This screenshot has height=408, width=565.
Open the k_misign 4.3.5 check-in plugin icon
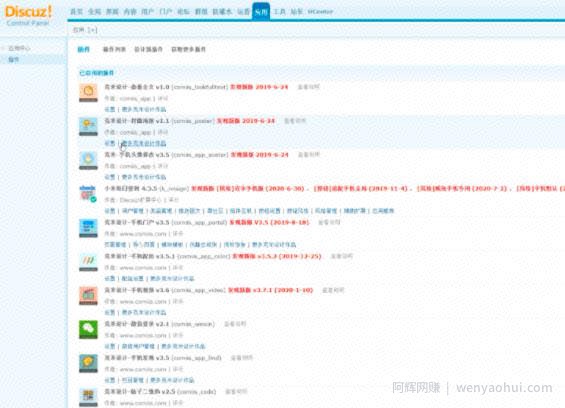88,194
